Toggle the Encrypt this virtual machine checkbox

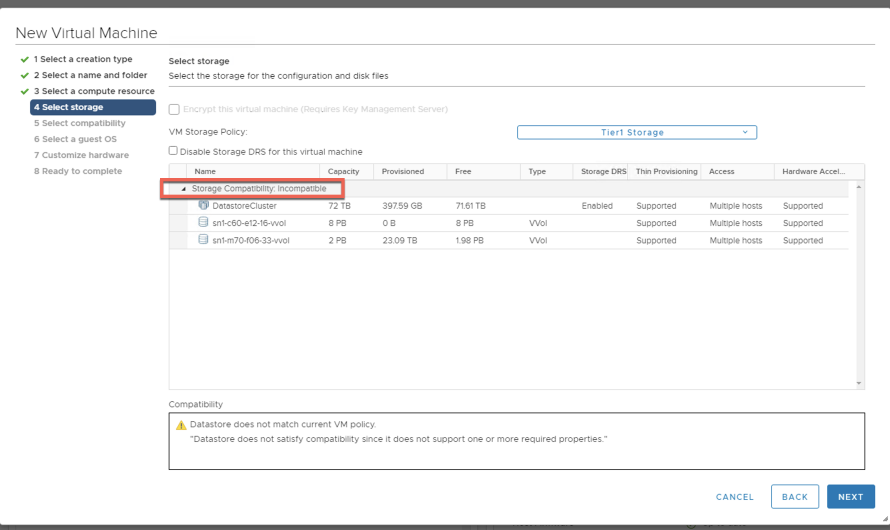(x=174, y=109)
